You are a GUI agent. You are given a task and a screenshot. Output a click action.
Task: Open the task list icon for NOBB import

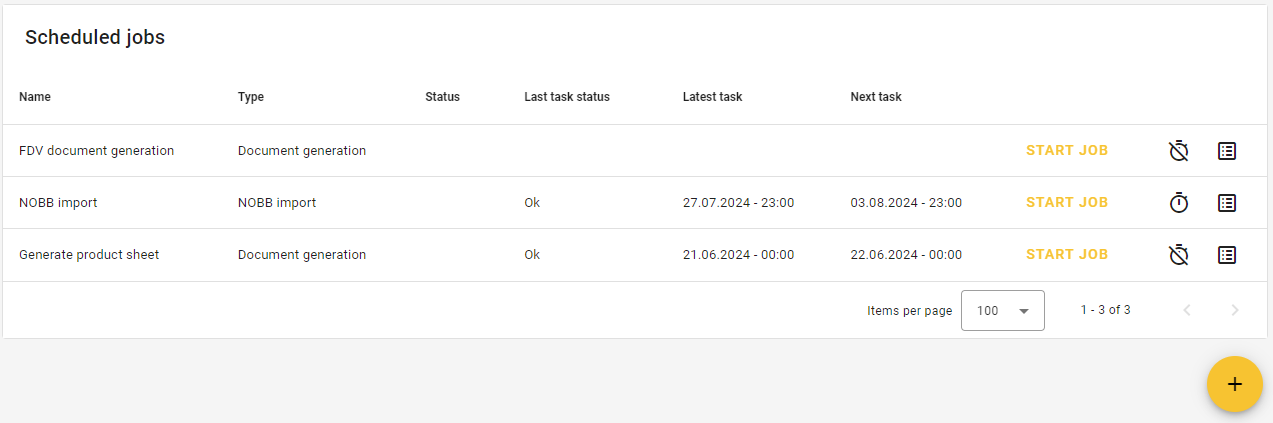click(x=1227, y=203)
